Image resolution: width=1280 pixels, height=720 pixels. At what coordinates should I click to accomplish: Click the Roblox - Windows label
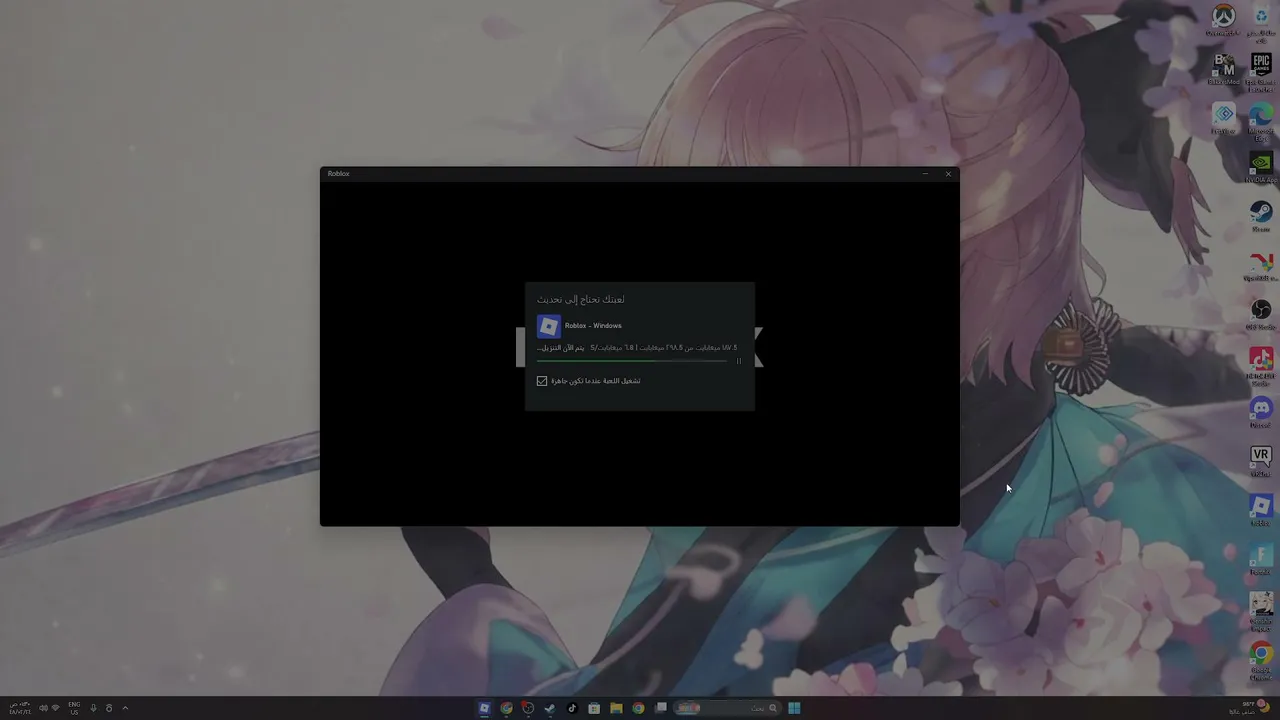click(593, 326)
